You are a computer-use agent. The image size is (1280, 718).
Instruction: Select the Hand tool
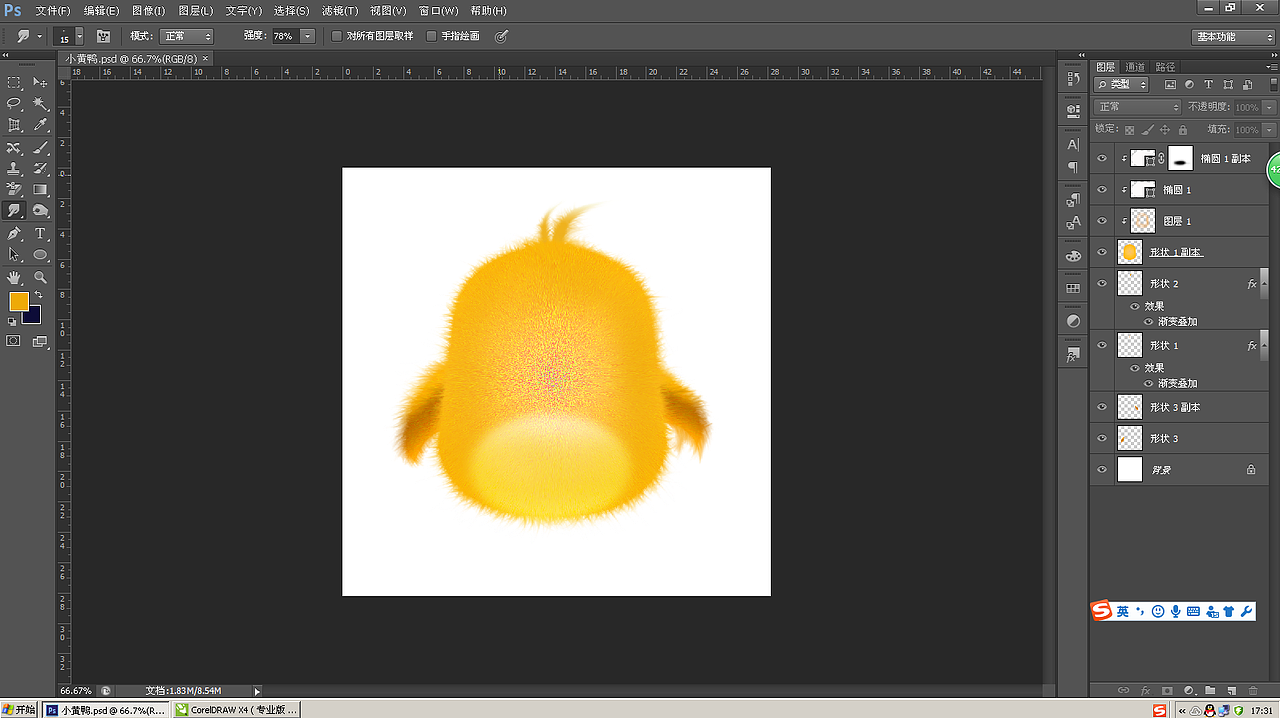click(14, 277)
